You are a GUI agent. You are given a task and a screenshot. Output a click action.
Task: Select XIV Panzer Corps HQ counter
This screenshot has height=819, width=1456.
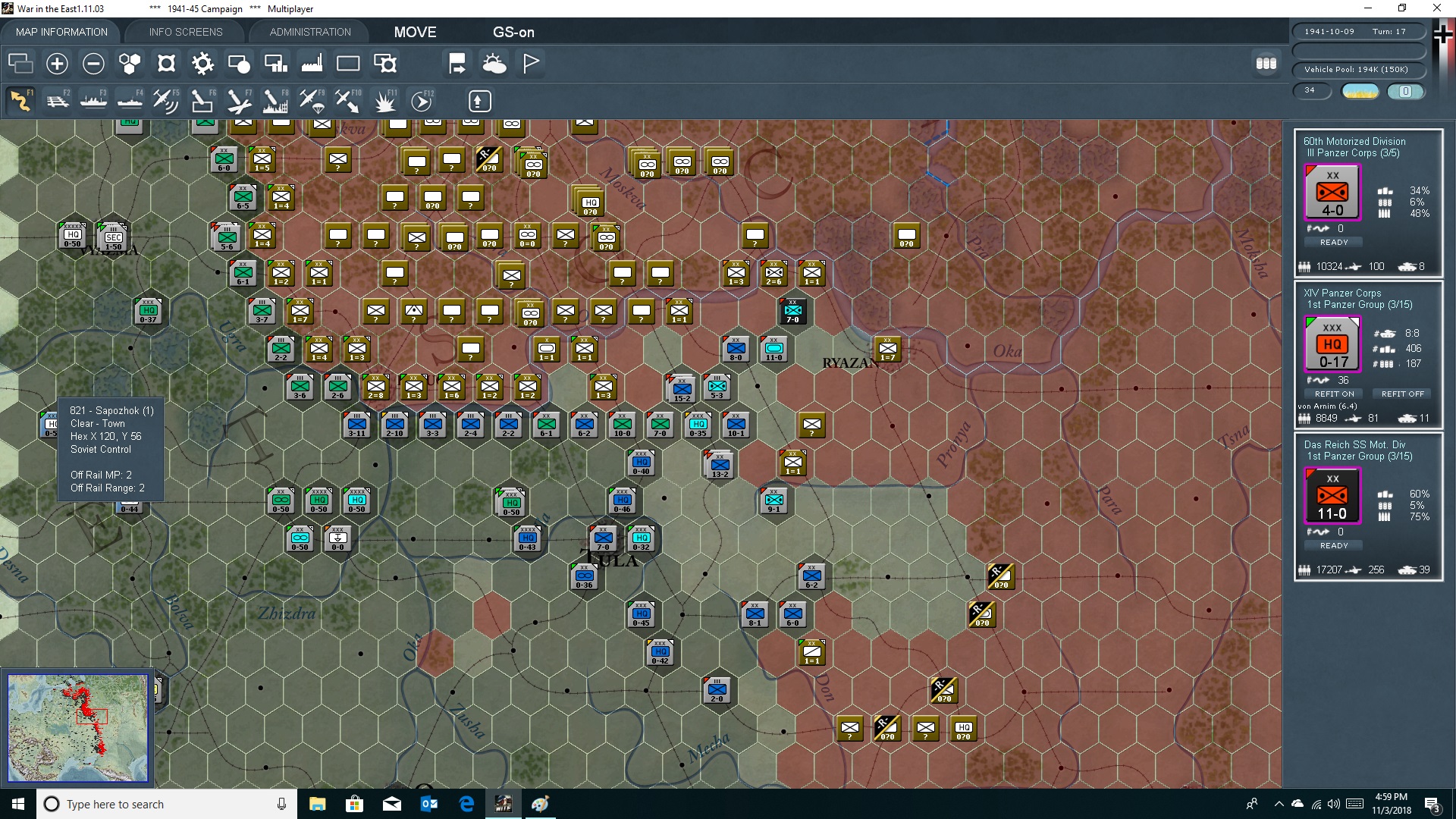[x=1332, y=344]
